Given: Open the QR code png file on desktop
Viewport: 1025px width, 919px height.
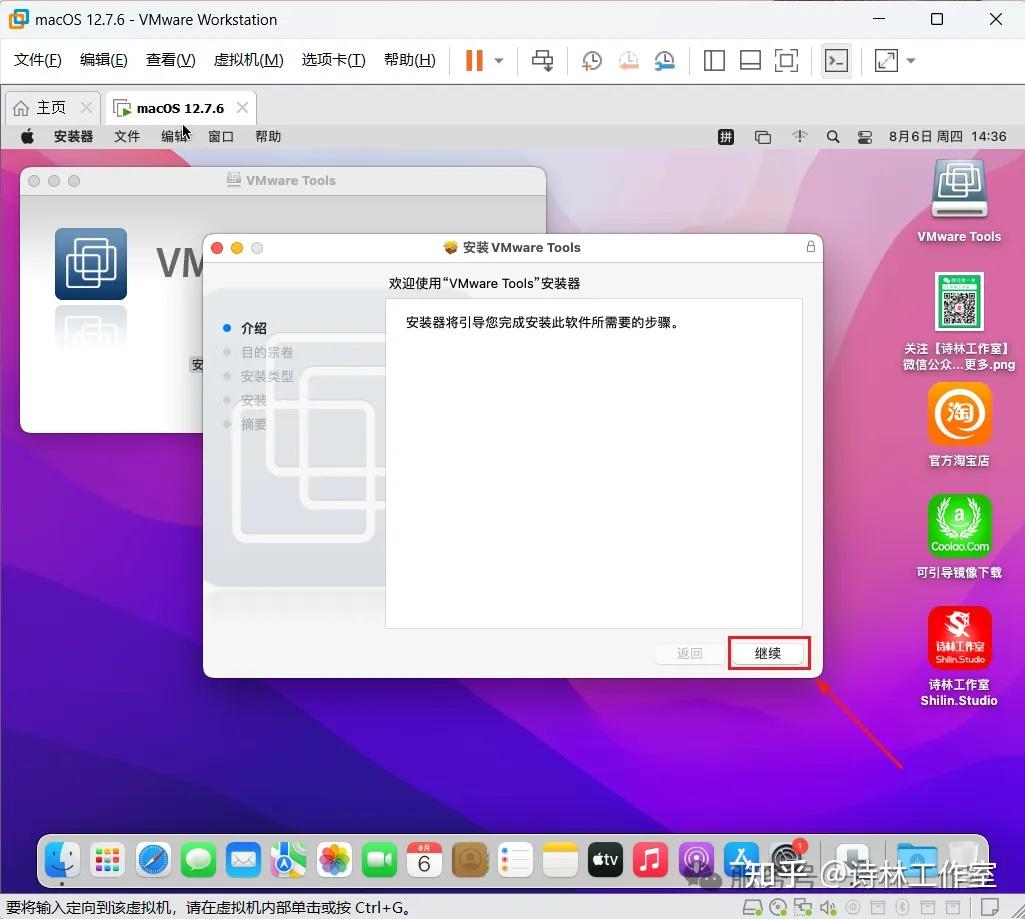Looking at the screenshot, I should [959, 322].
